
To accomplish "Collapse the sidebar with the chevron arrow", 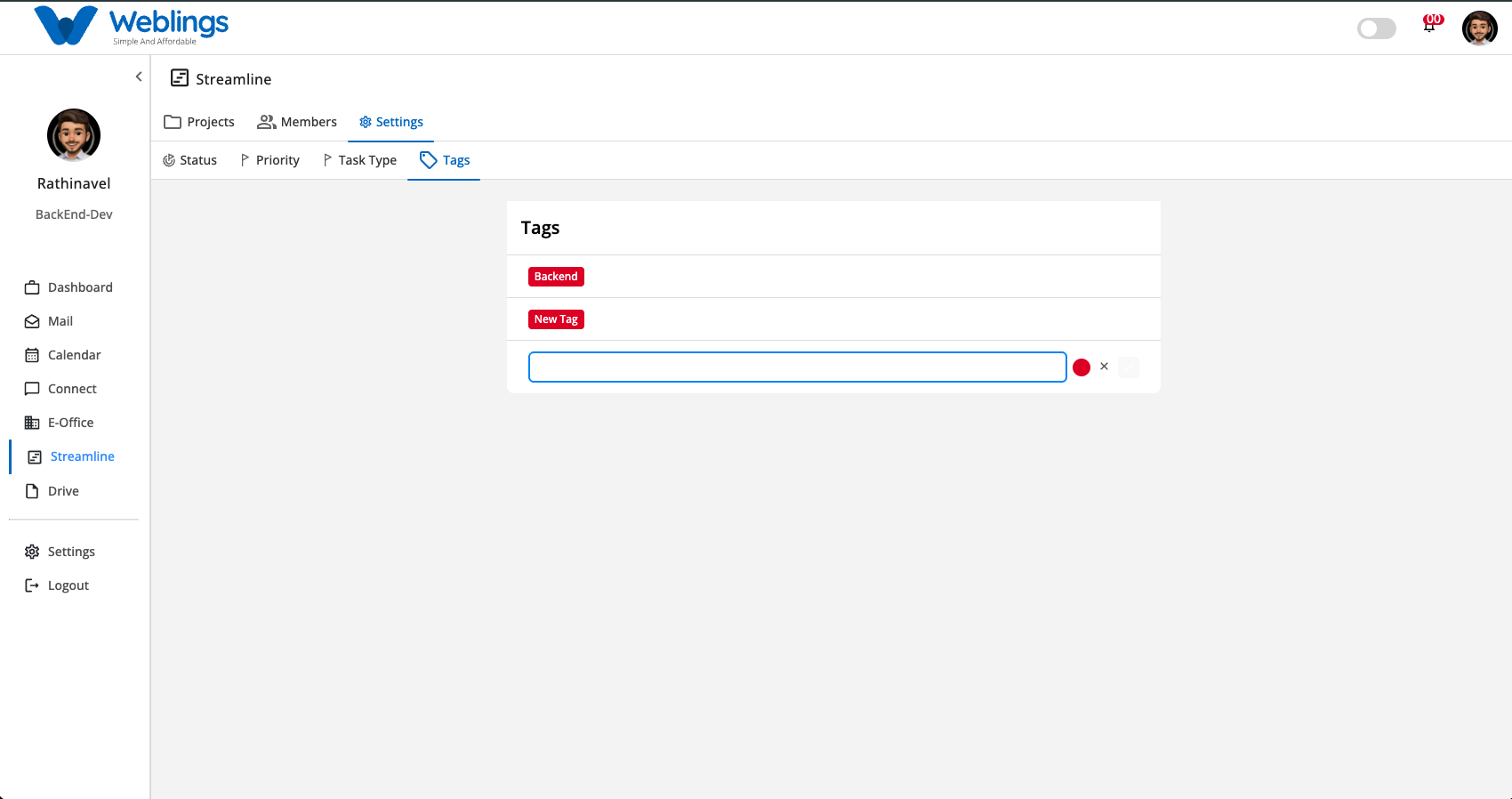I will pyautogui.click(x=139, y=77).
